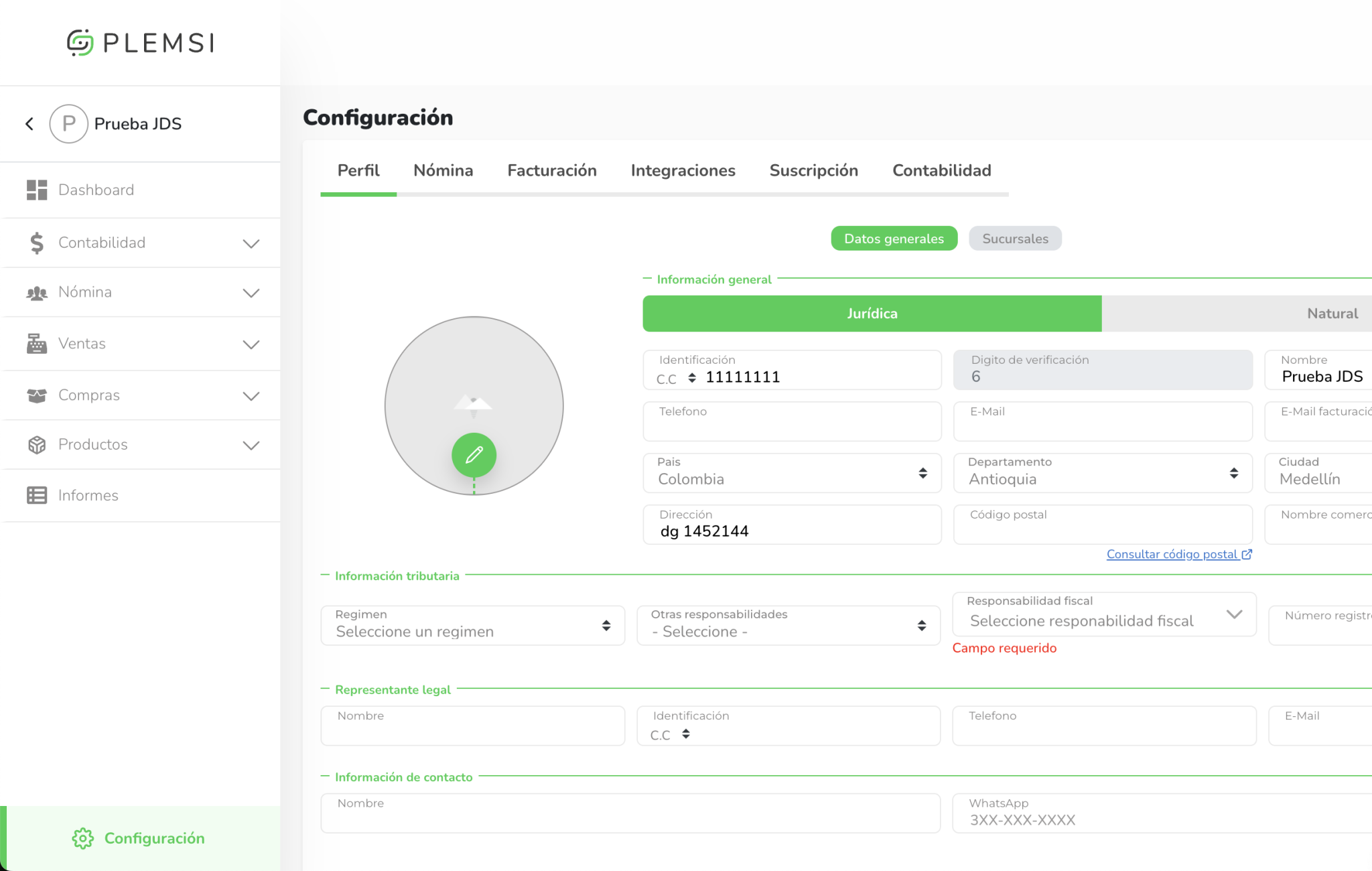Switch to the Sucursales view

point(1014,239)
